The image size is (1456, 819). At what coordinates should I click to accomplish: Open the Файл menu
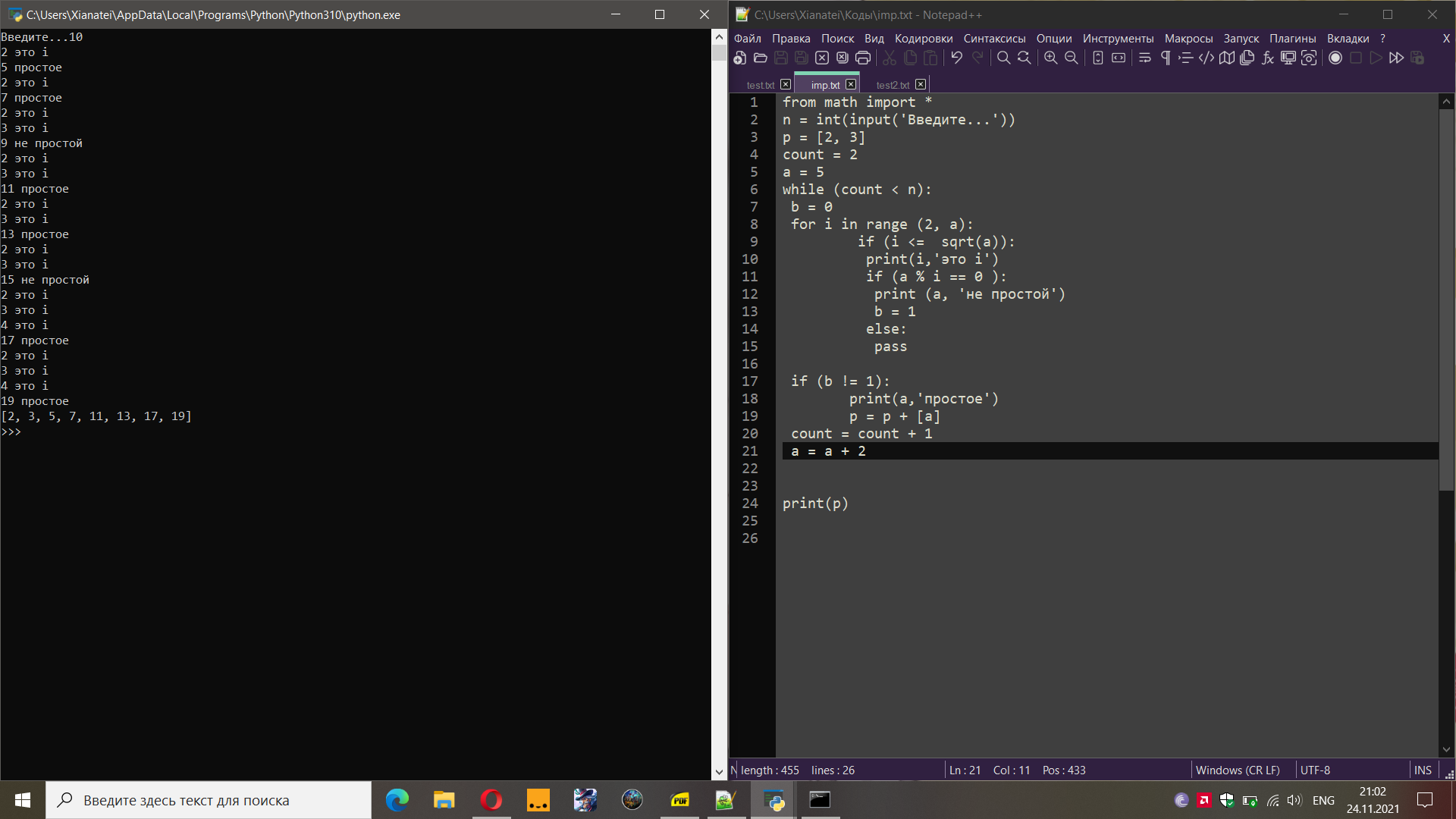748,39
